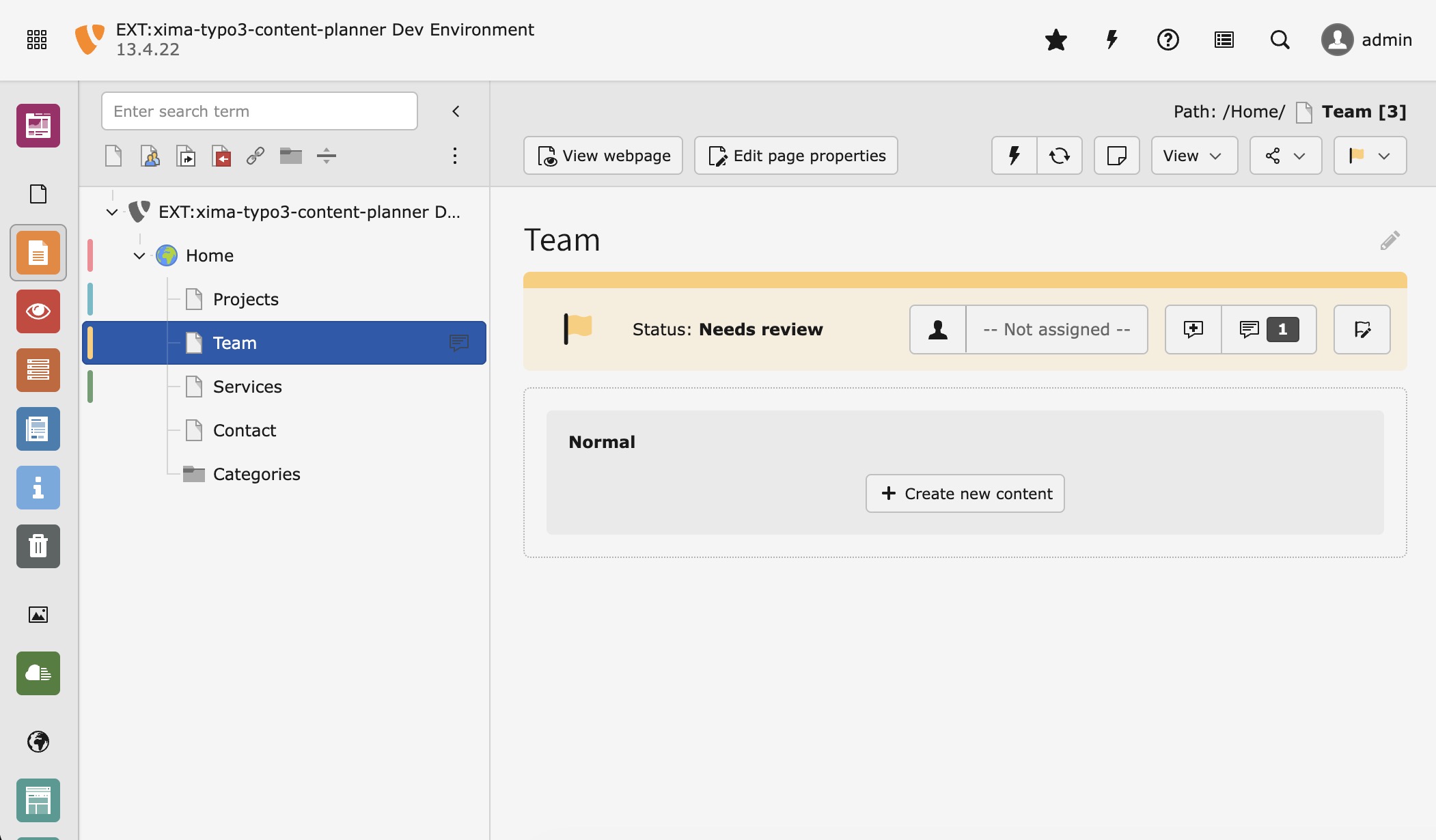
Task: Open the View dropdown menu
Action: (x=1193, y=155)
